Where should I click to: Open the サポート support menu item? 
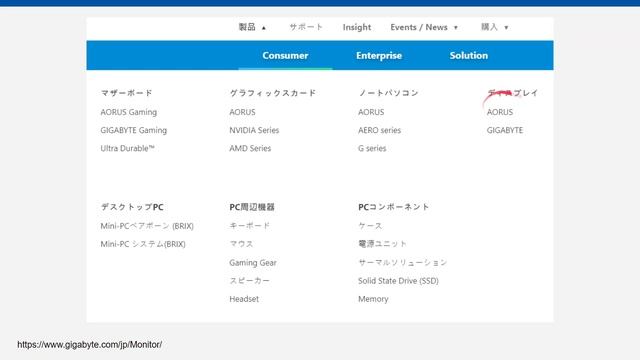tap(306, 27)
